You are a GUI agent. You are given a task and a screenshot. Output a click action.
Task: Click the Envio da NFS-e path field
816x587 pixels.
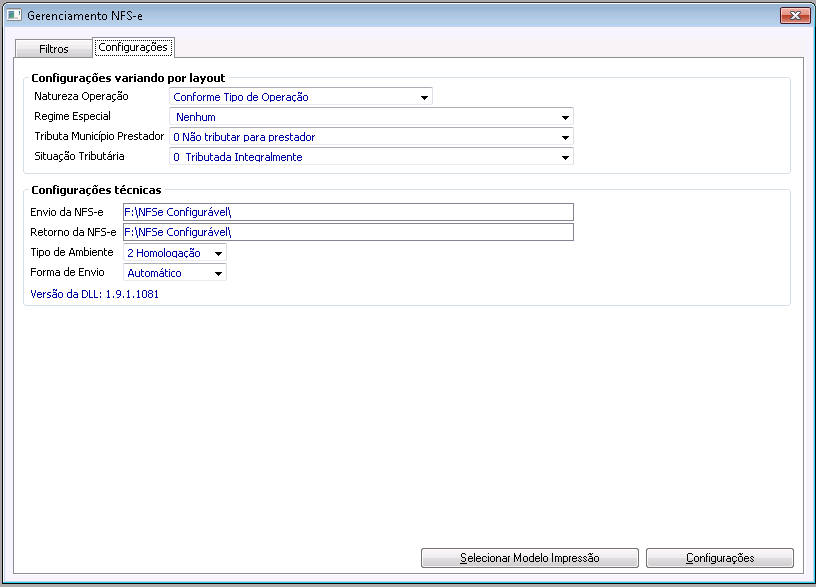pos(347,212)
